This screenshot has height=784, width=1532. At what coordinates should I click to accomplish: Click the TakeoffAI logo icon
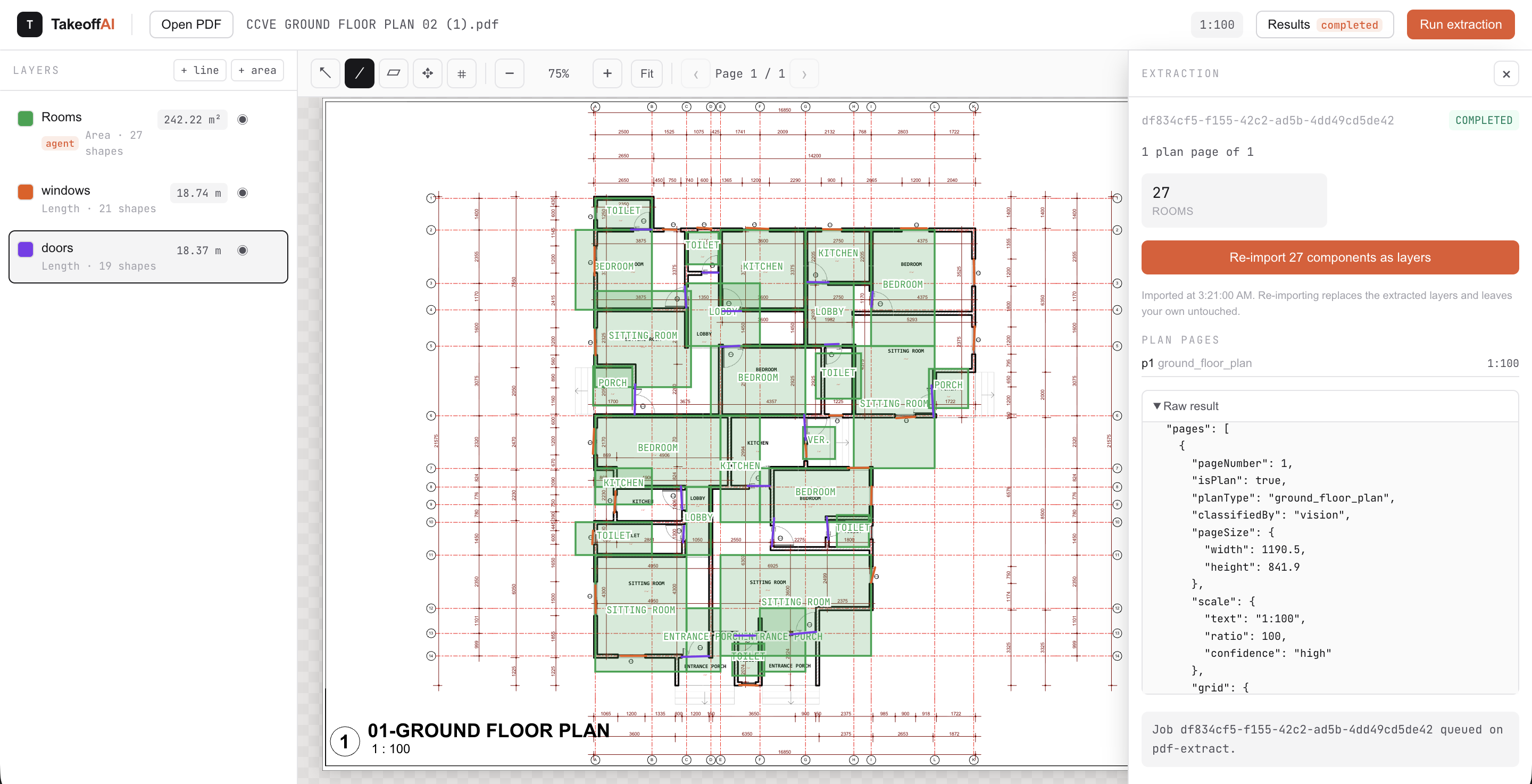(x=30, y=24)
